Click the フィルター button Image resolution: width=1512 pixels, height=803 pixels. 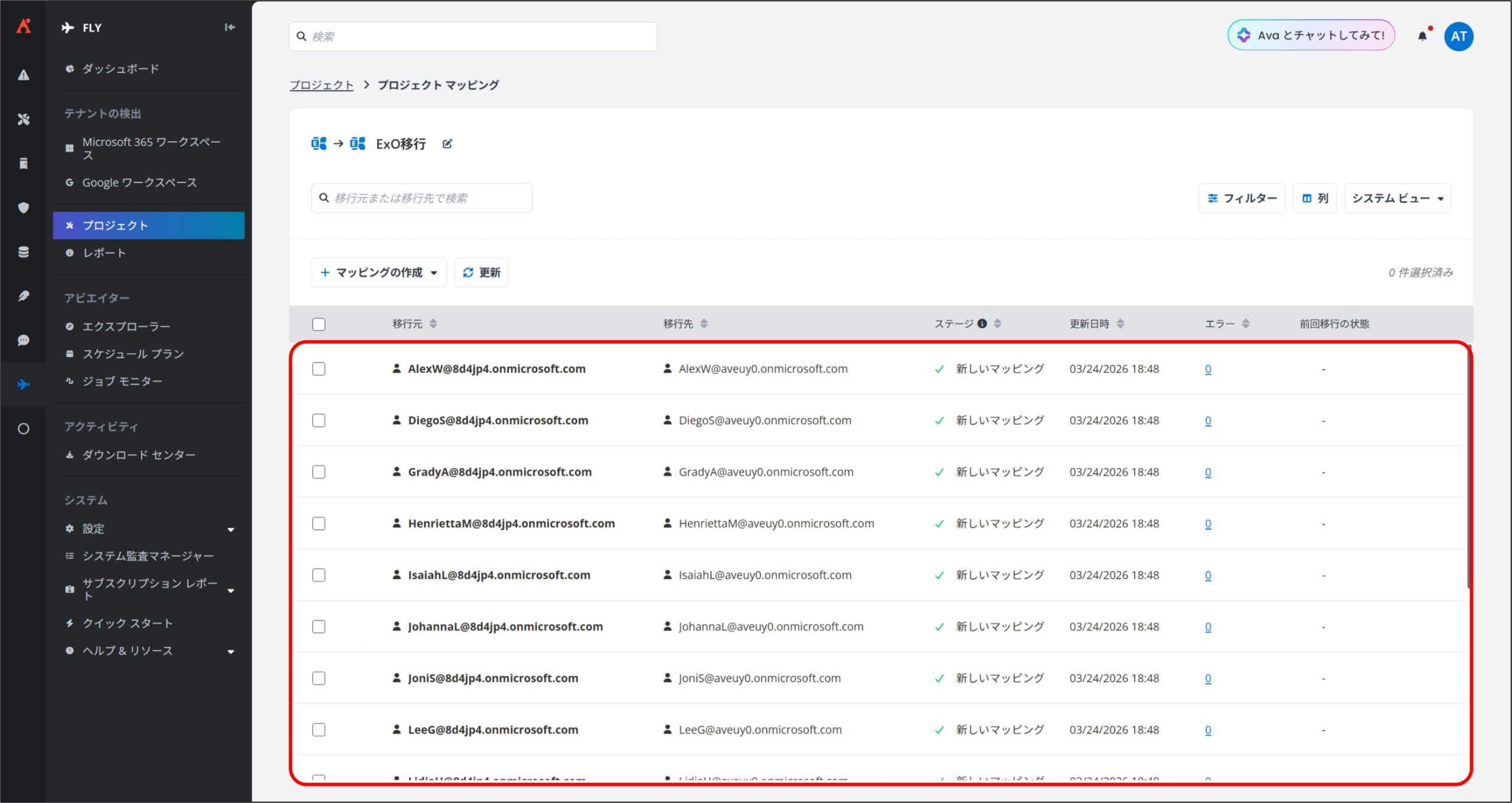(1241, 198)
